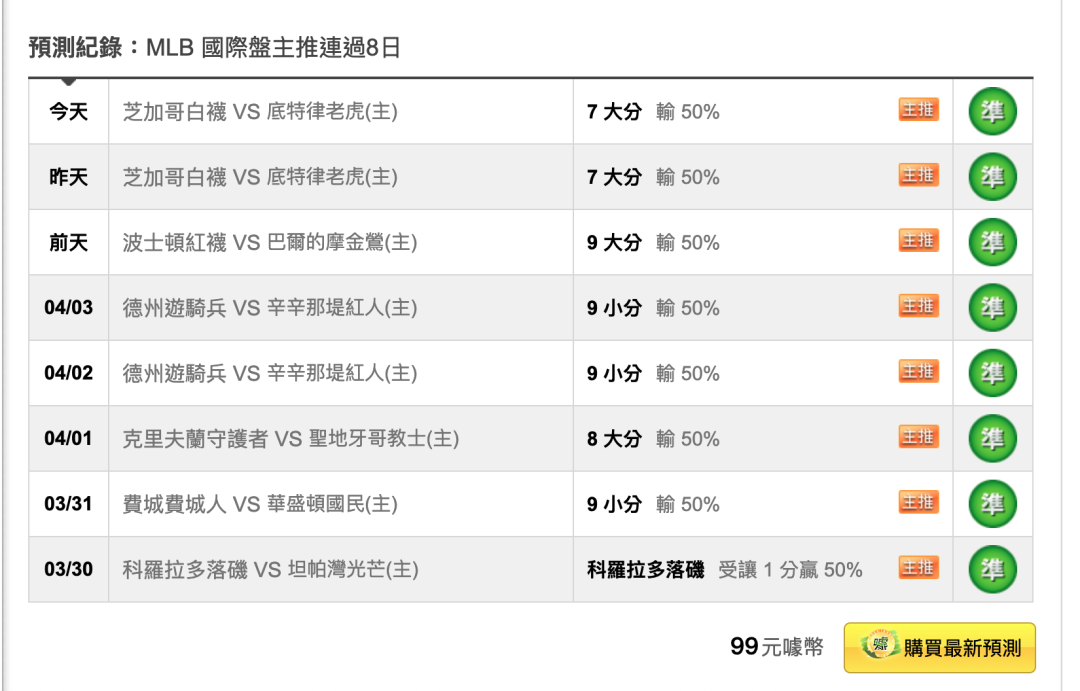Viewport: 1080px width, 691px height.
Task: Open 科羅拉多落磯 VS 坦帕灣光芒 matchup
Action: click(x=271, y=570)
